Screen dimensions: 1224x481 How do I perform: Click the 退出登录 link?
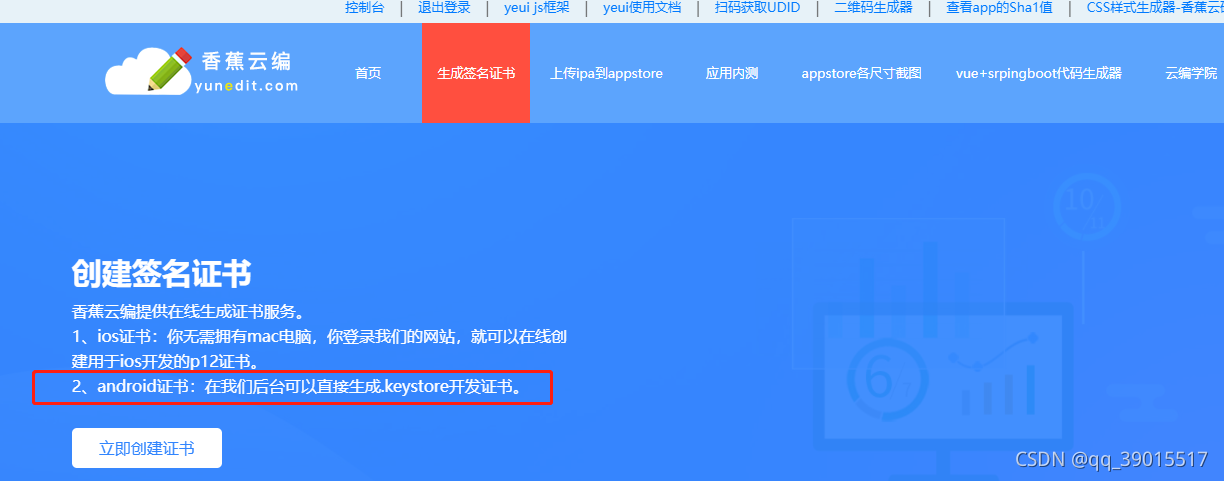[x=444, y=8]
